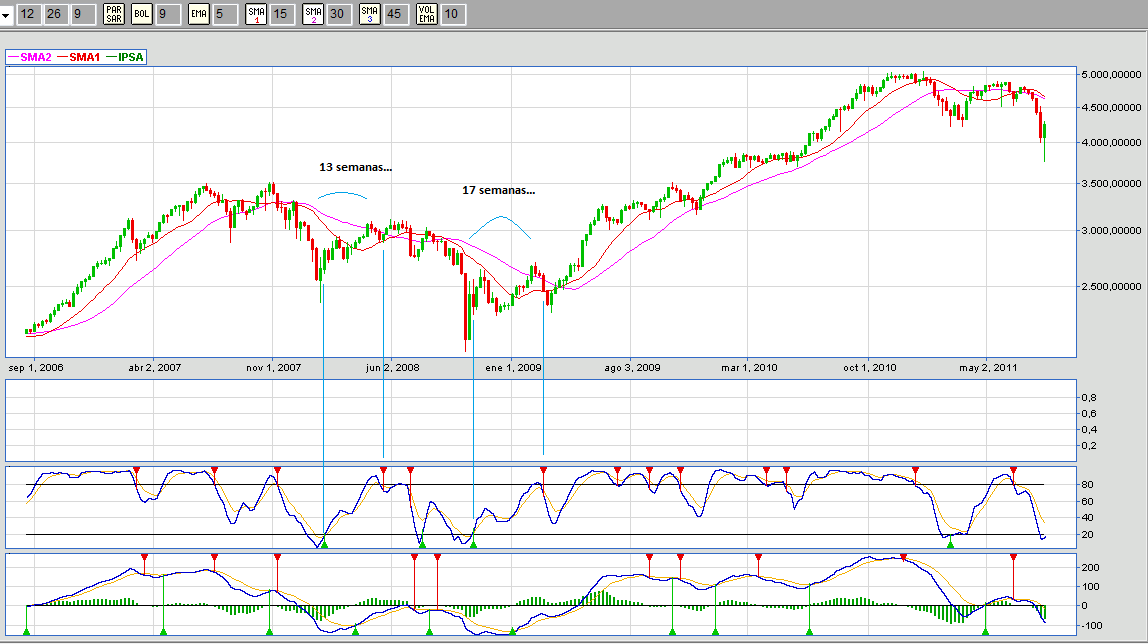
Task: Toggle the SMA 2 moving average
Action: click(313, 14)
